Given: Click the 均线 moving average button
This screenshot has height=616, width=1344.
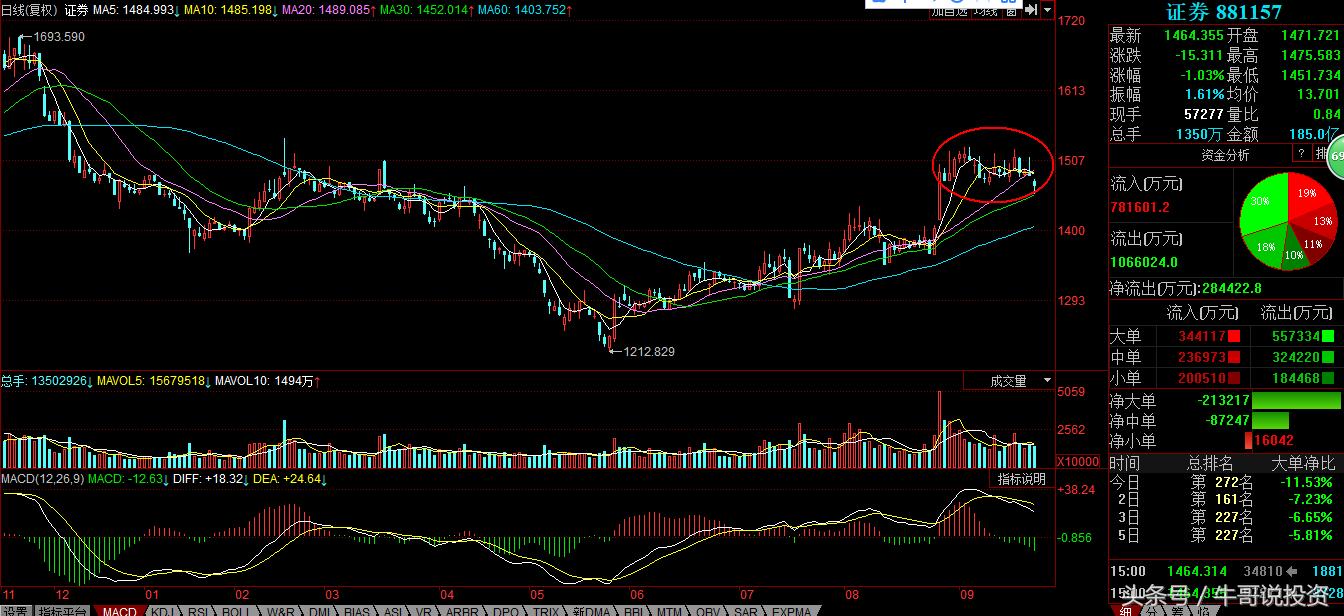Looking at the screenshot, I should pos(987,10).
